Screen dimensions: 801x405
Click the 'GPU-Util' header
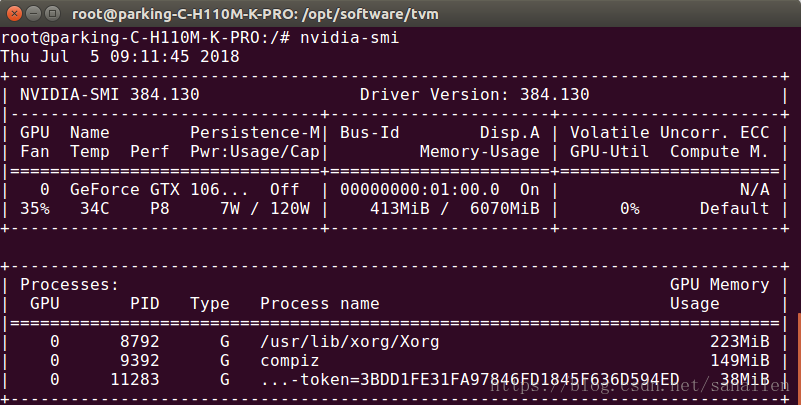pyautogui.click(x=609, y=152)
